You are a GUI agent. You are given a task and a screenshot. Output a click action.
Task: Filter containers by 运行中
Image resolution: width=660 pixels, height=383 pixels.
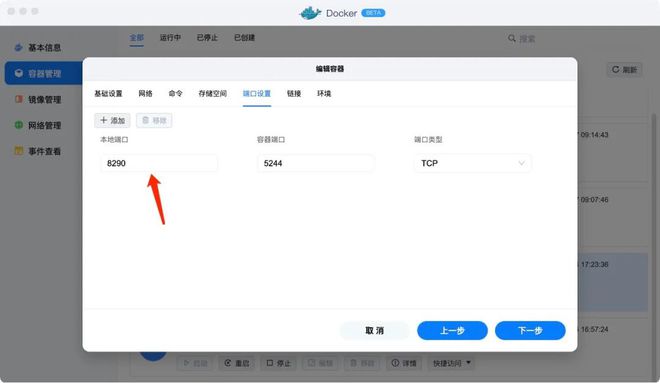(170, 37)
